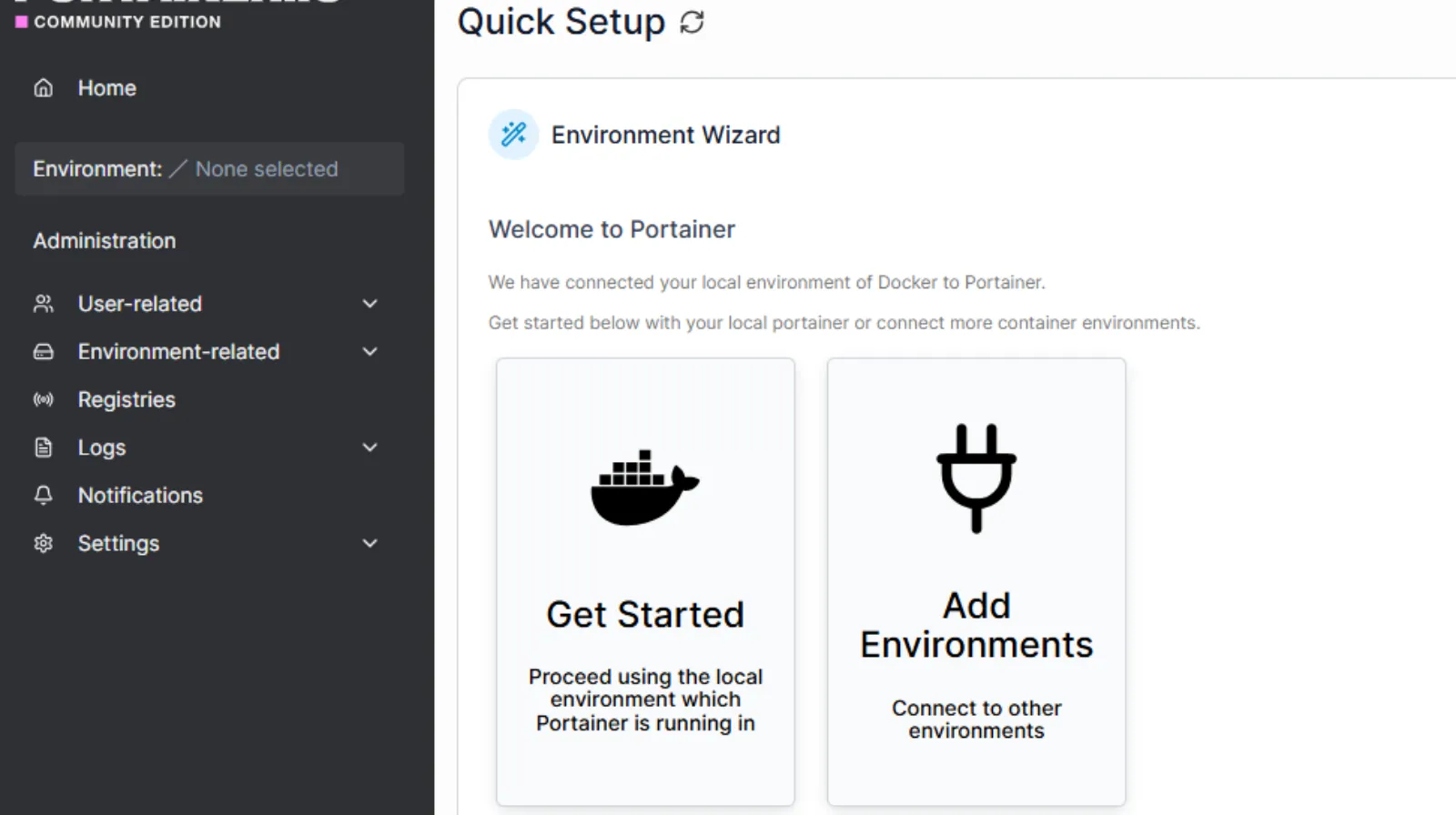Click the Add Environments heading
The width and height of the screenshot is (1456, 815).
tap(976, 626)
